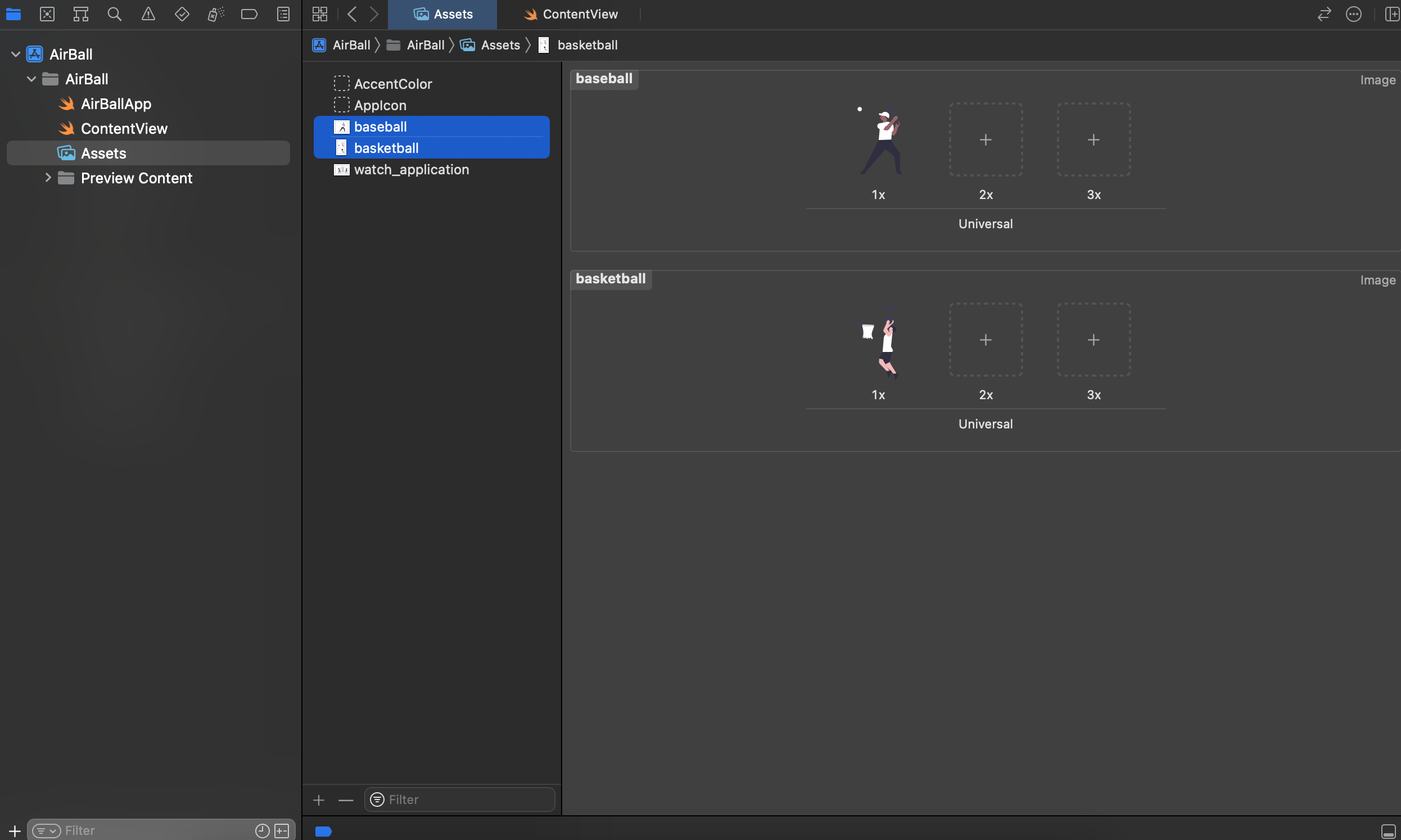1401x840 pixels.
Task: Collapse the AirBall project root
Action: (16, 55)
